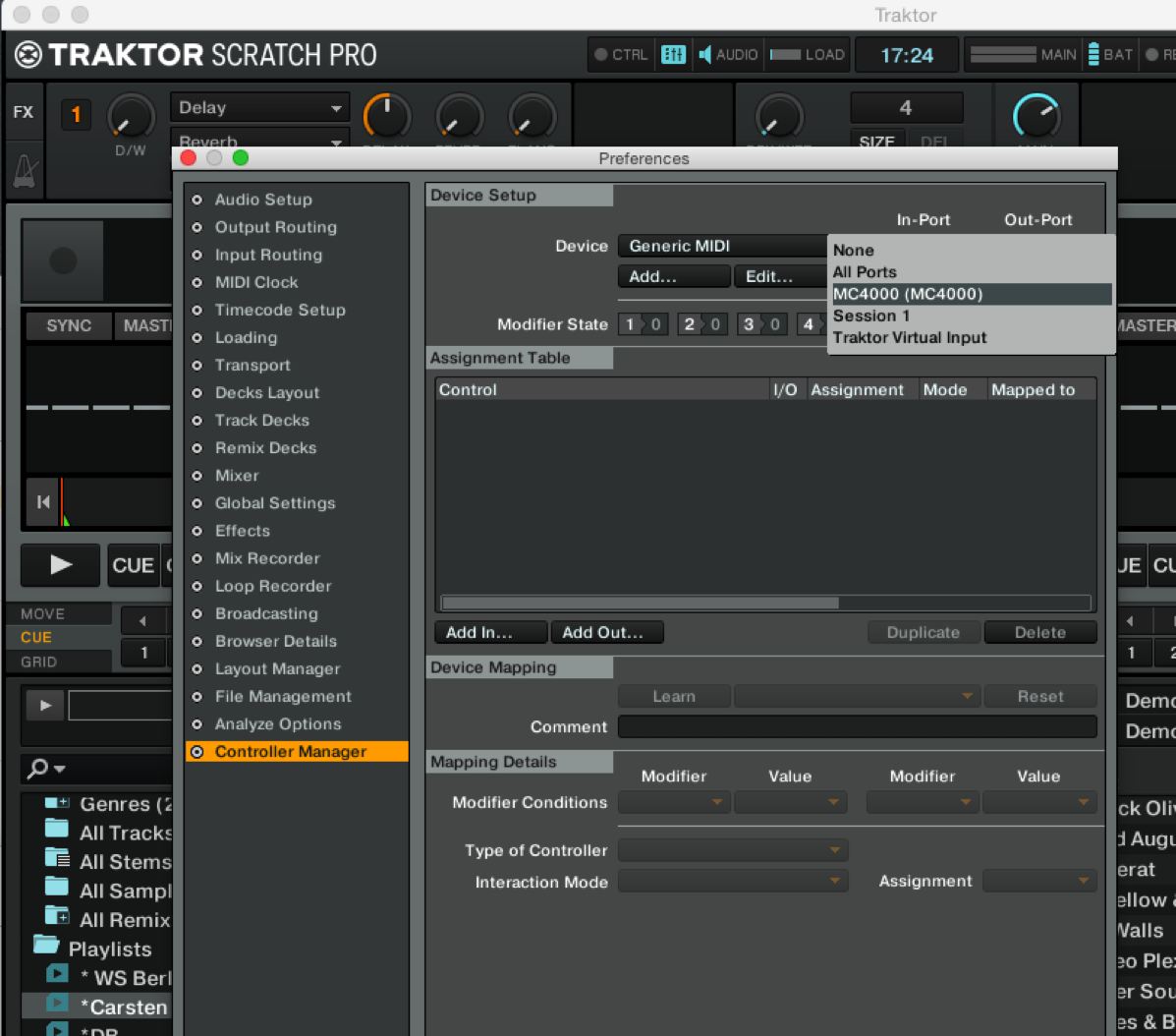Click the Add In... button
Image resolution: width=1176 pixels, height=1036 pixels.
pos(491,632)
